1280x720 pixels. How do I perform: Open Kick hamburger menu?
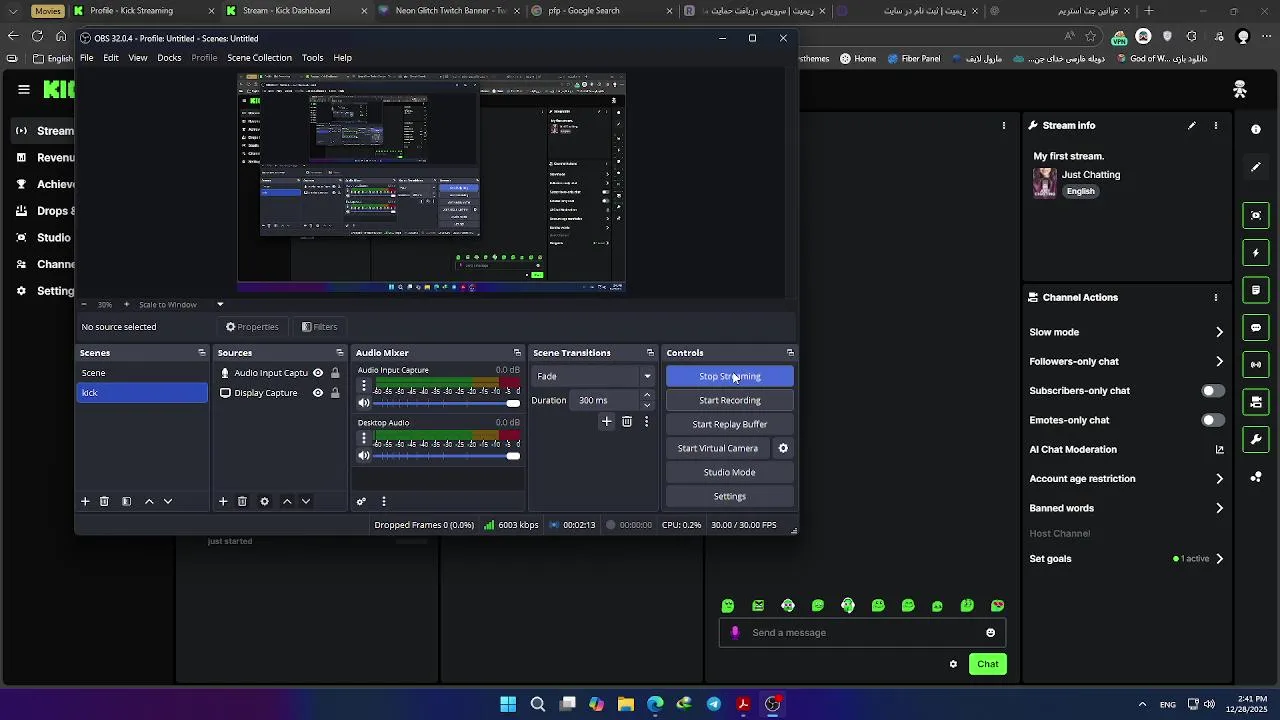point(24,89)
